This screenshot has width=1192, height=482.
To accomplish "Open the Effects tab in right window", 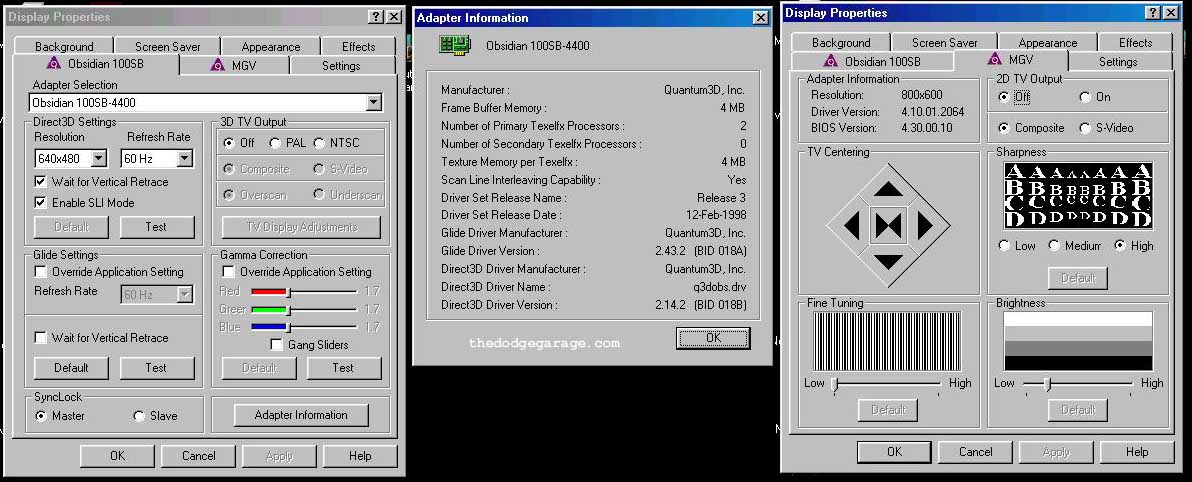I will click(x=1135, y=43).
